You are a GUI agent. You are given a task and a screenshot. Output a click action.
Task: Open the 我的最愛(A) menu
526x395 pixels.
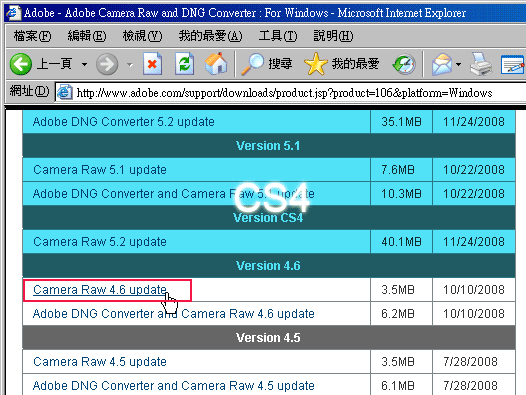click(210, 36)
